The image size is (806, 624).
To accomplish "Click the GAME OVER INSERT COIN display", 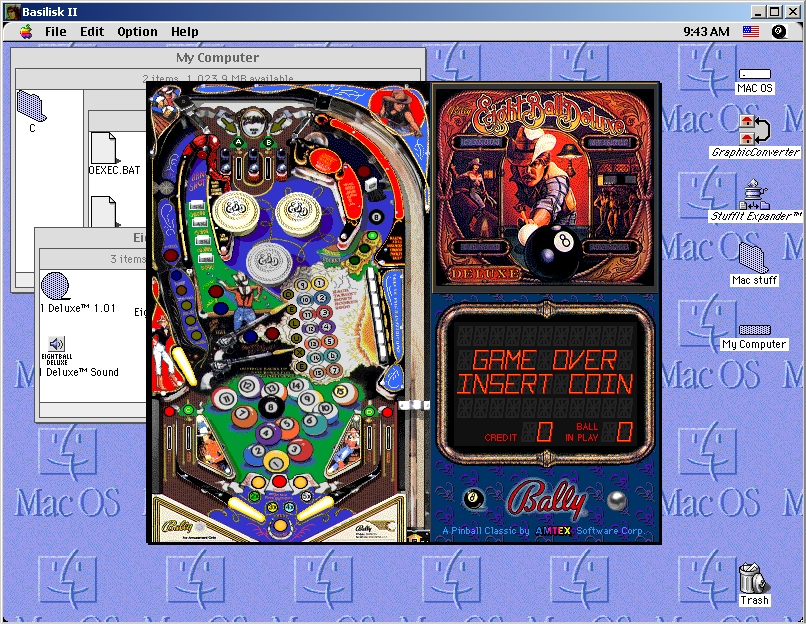I will pyautogui.click(x=545, y=372).
